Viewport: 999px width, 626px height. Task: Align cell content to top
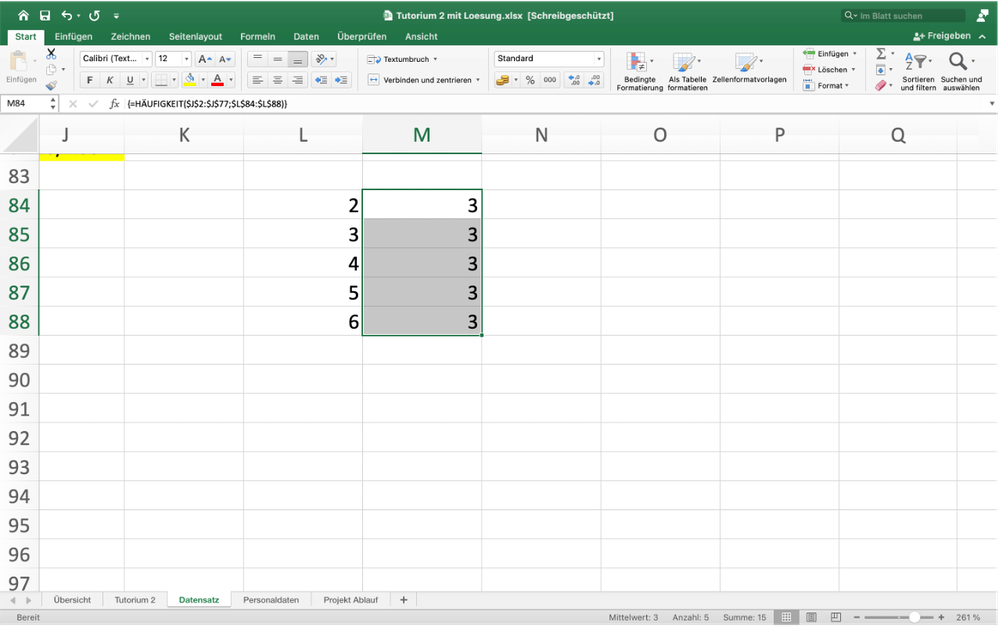point(257,59)
